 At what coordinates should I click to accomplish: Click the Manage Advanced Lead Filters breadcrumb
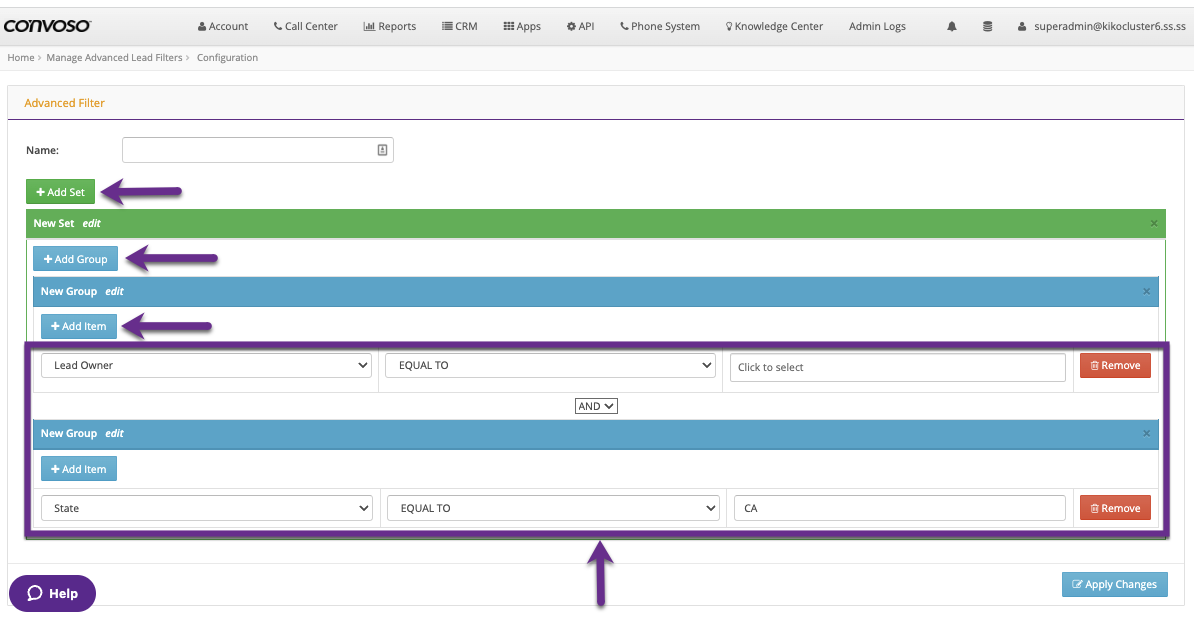(x=114, y=58)
